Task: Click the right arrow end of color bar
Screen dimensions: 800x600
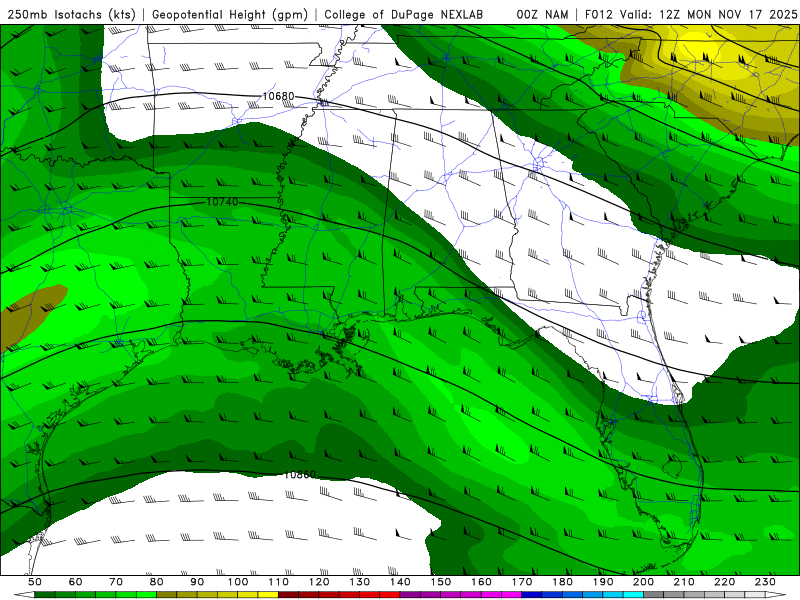Action: (x=776, y=595)
